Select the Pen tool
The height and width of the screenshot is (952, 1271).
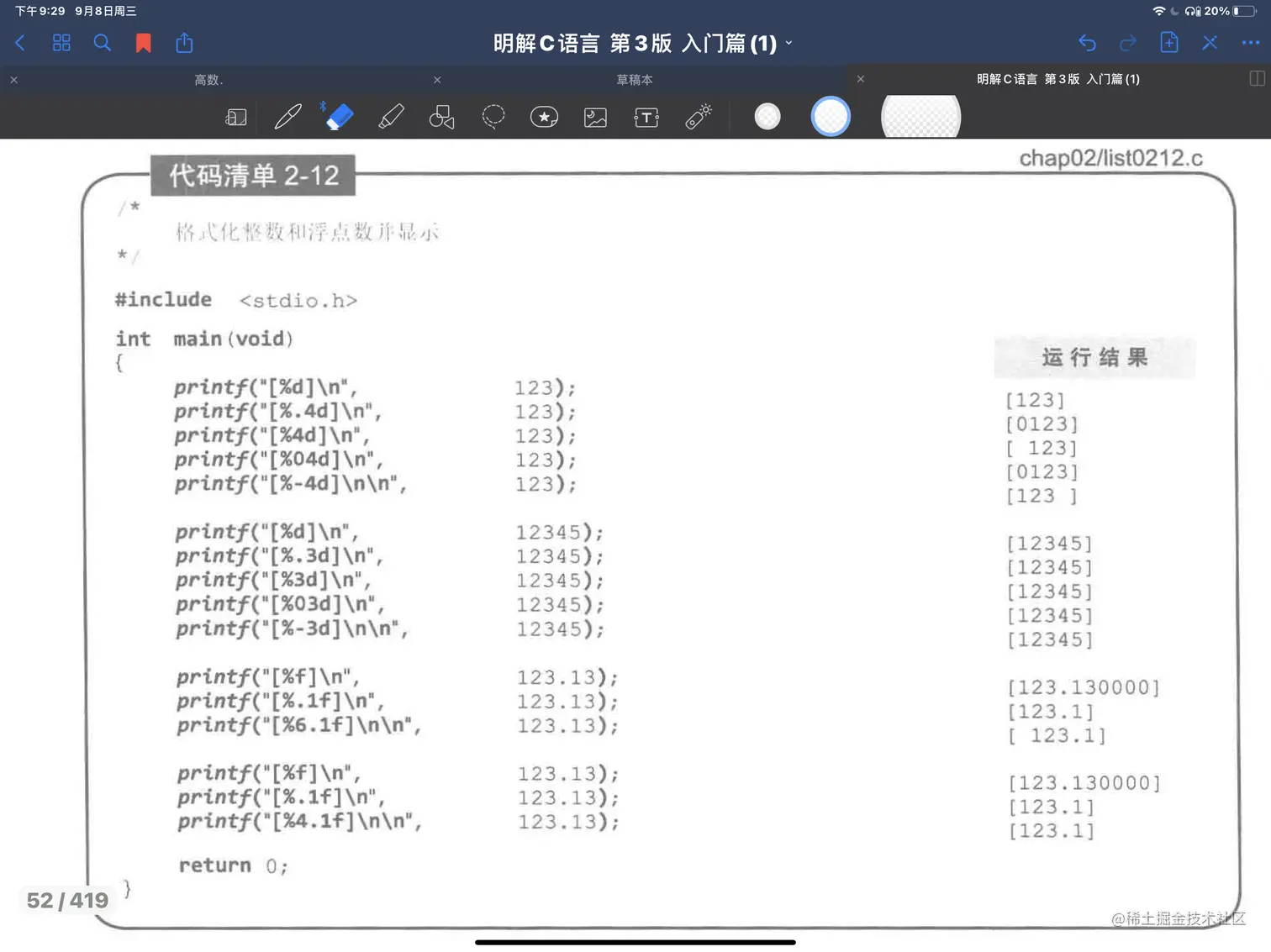coord(288,117)
